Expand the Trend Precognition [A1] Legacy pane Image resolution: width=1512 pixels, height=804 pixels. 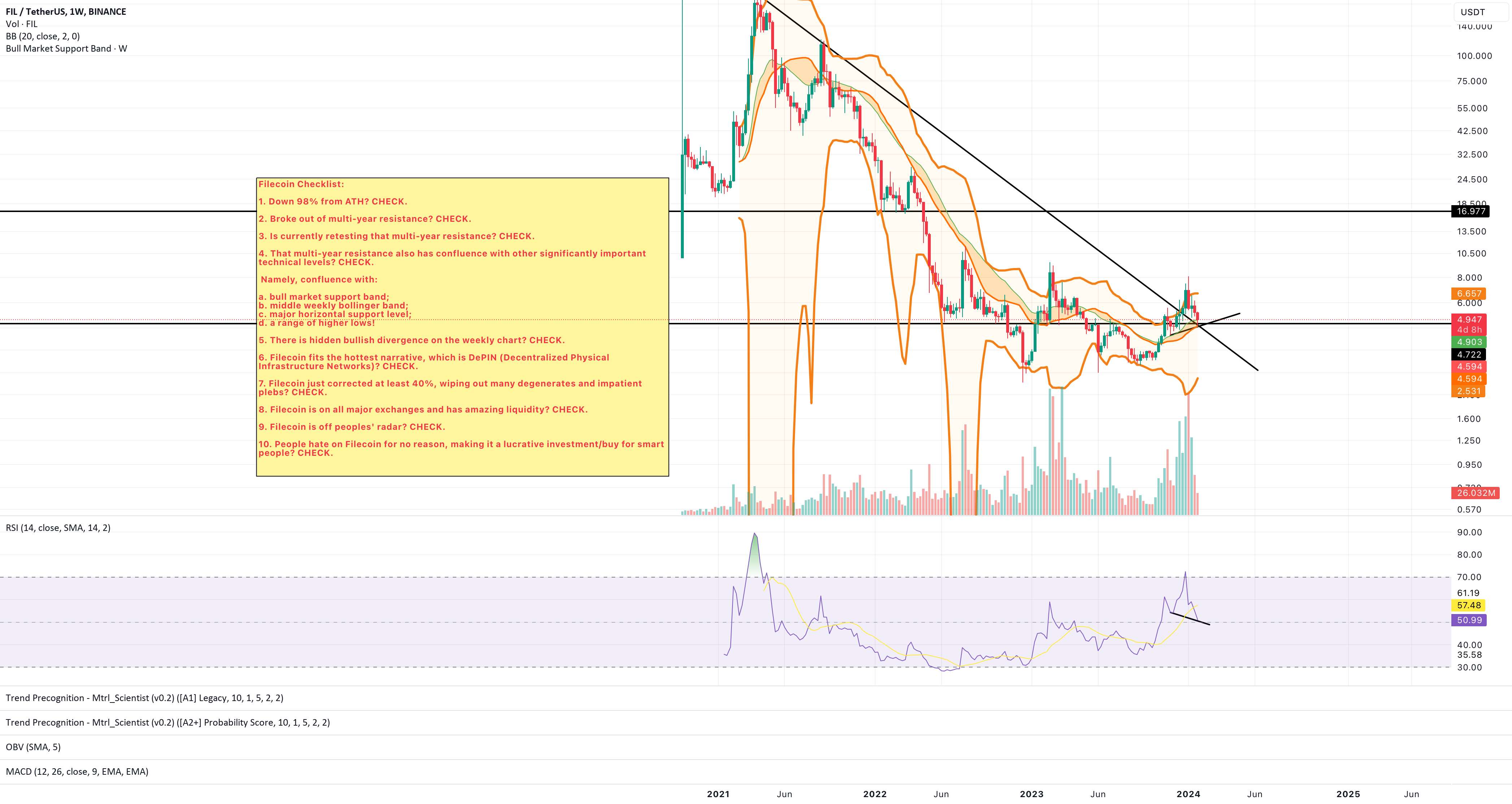pos(144,698)
